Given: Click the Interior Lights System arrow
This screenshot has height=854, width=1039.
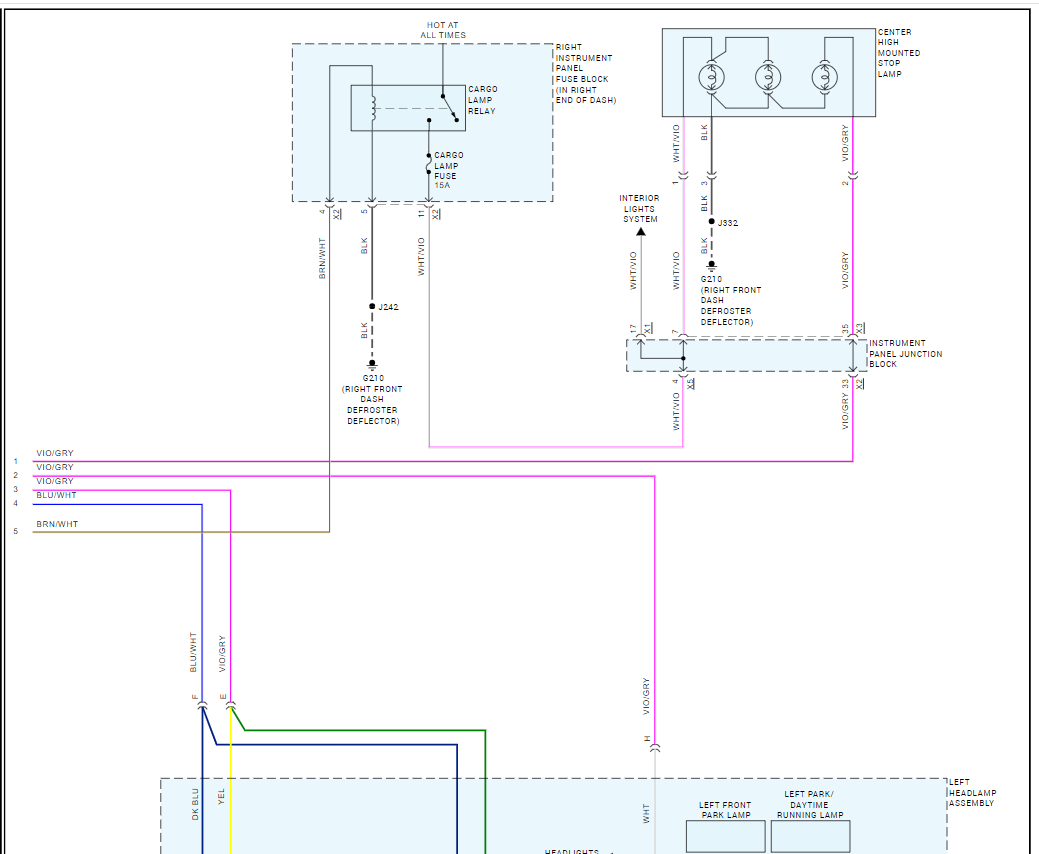Looking at the screenshot, I should (x=641, y=231).
